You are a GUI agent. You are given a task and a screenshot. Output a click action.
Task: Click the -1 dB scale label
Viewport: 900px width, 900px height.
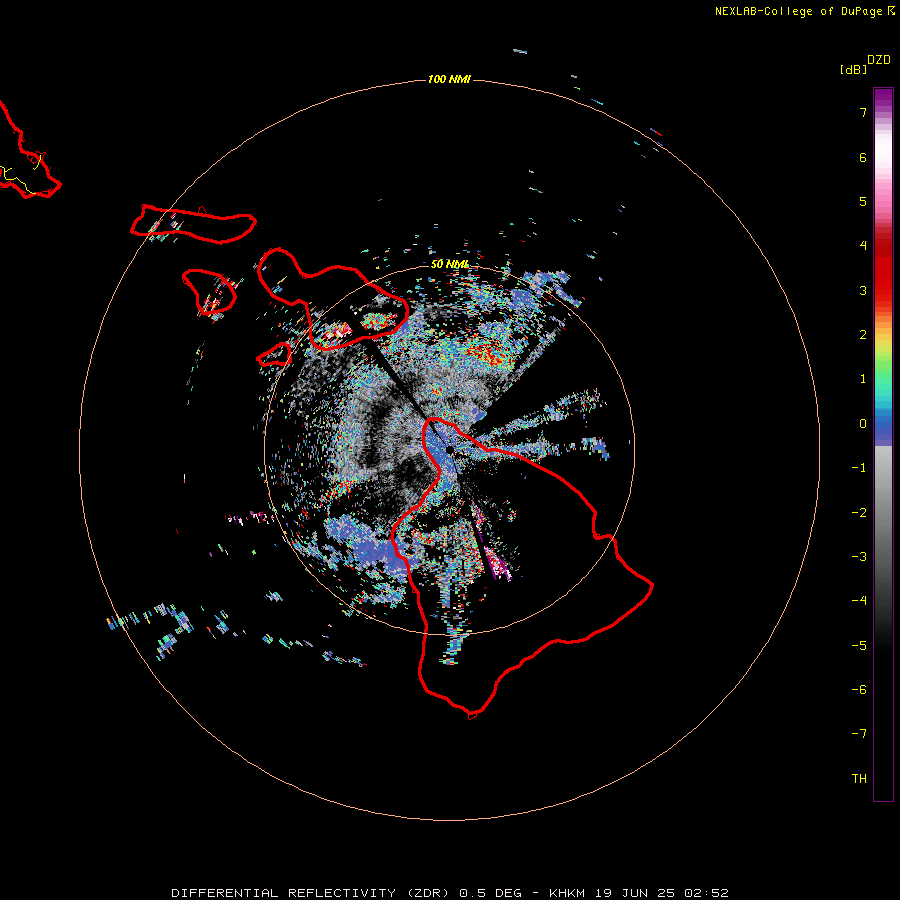[x=859, y=468]
